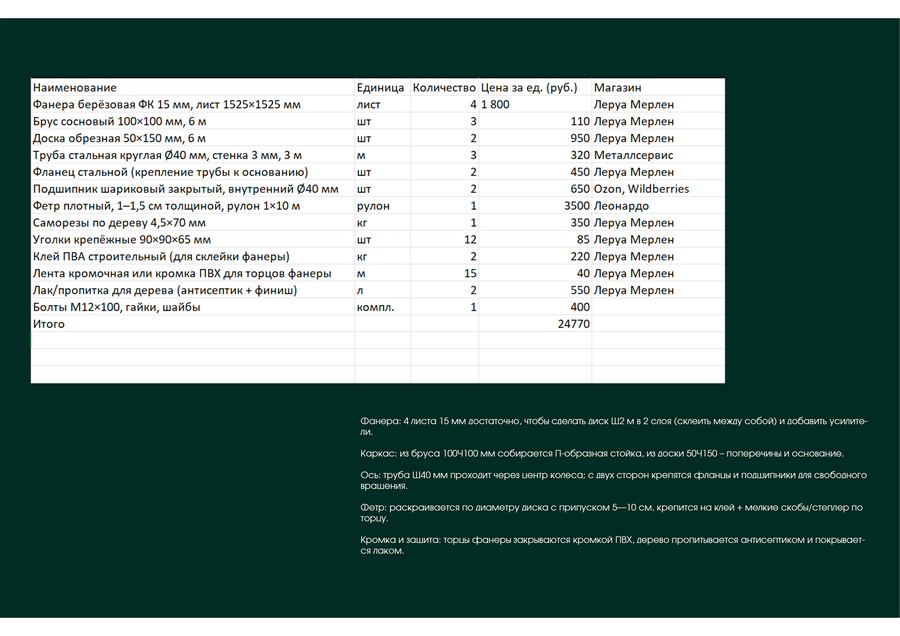Select the Количество column header
The height and width of the screenshot is (636, 900).
[444, 87]
